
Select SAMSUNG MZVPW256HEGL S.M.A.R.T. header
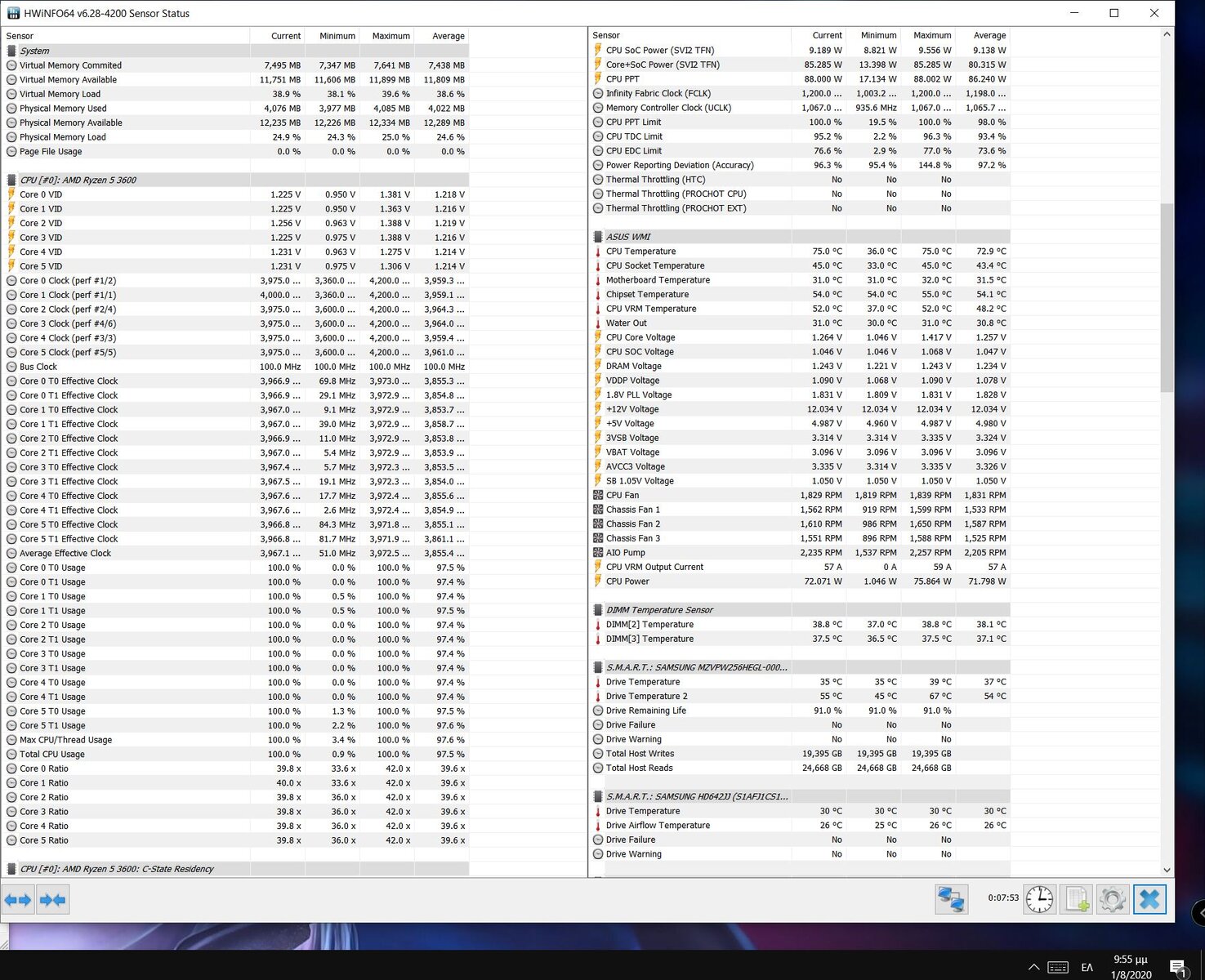800,667
